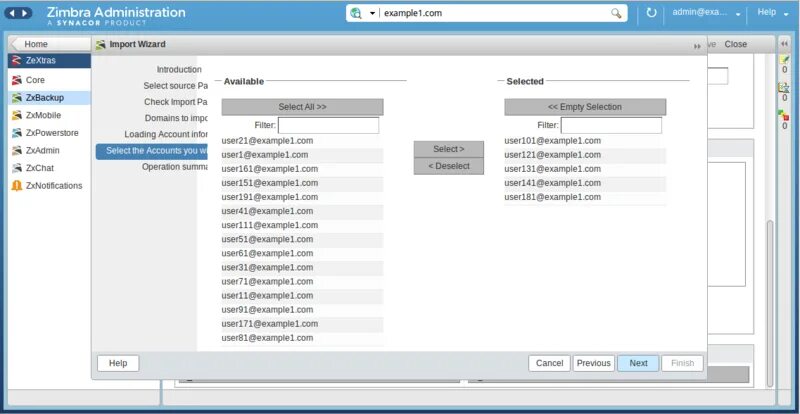The width and height of the screenshot is (800, 414).
Task: Select user181@example1.com in Selected list
Action: click(585, 197)
